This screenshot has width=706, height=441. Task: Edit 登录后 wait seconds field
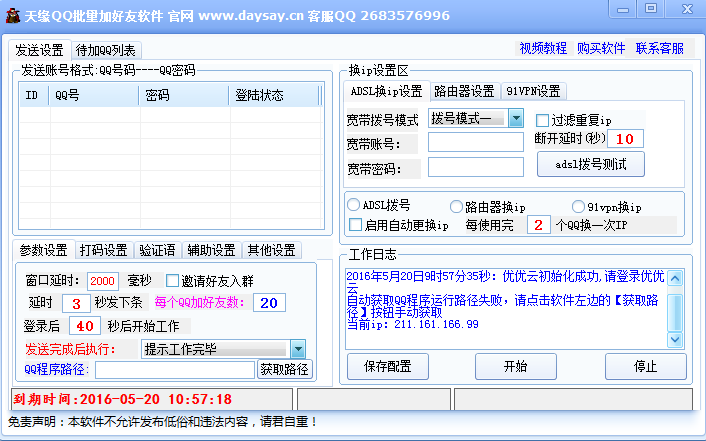(85, 326)
